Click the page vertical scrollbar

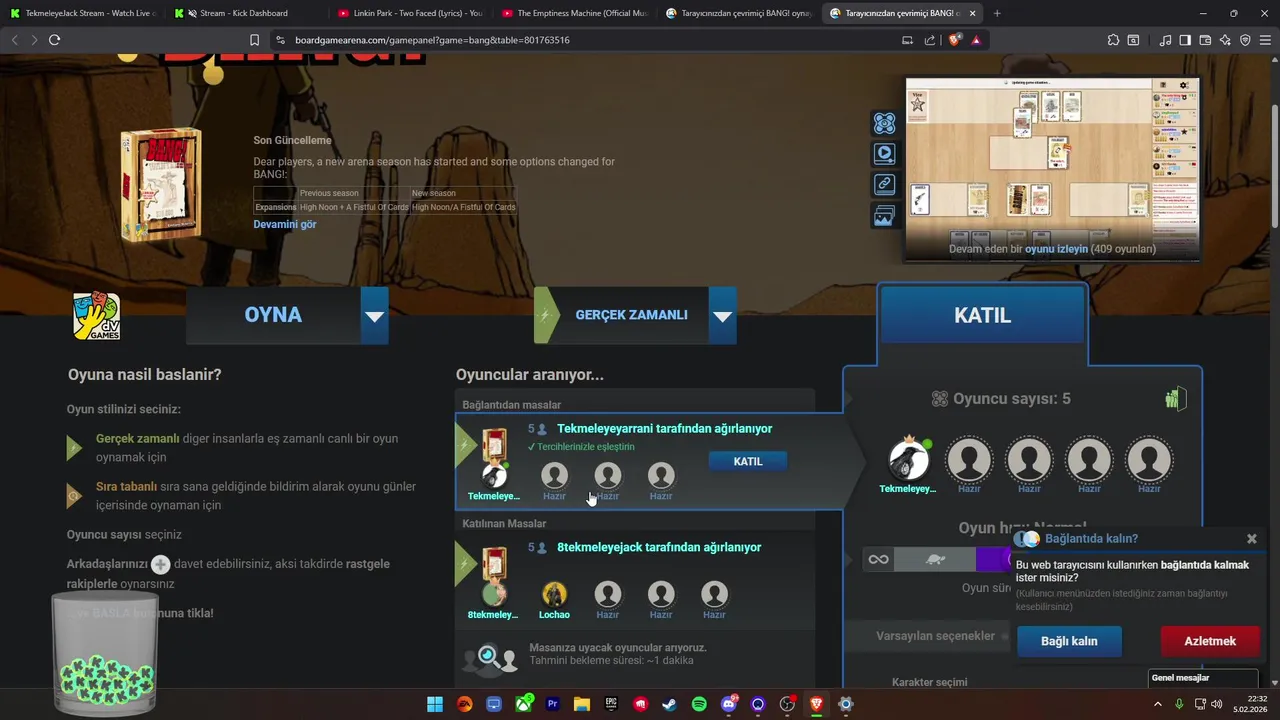[x=1274, y=165]
